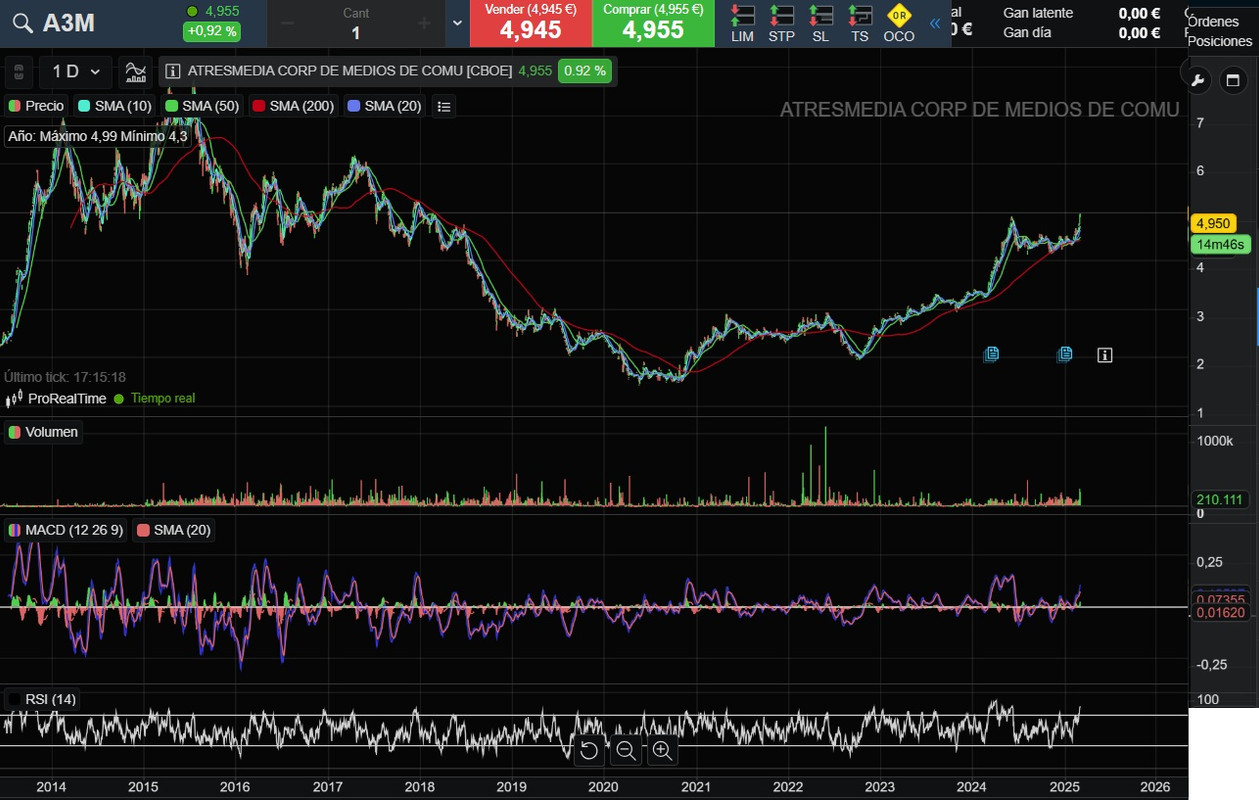Reset chart zoom with the circular arrow
The height and width of the screenshot is (800, 1259).
(x=589, y=750)
